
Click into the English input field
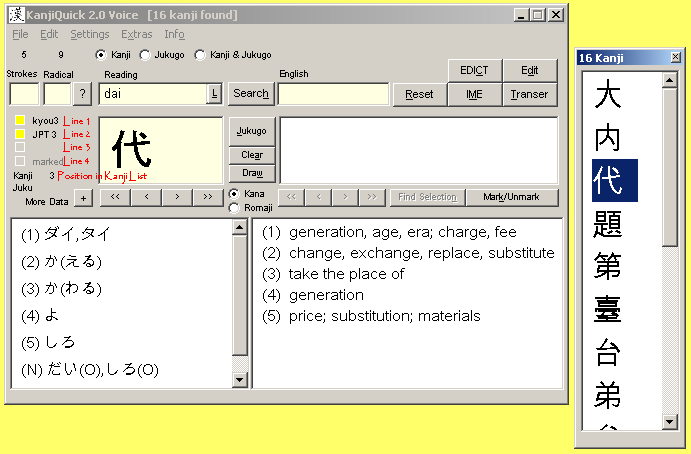click(x=333, y=94)
